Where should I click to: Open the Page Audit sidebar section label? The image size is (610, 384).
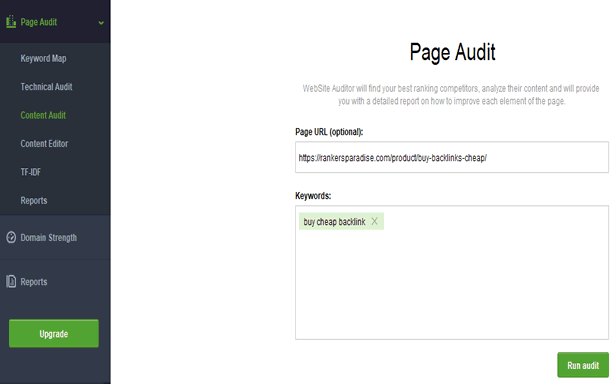pos(39,22)
